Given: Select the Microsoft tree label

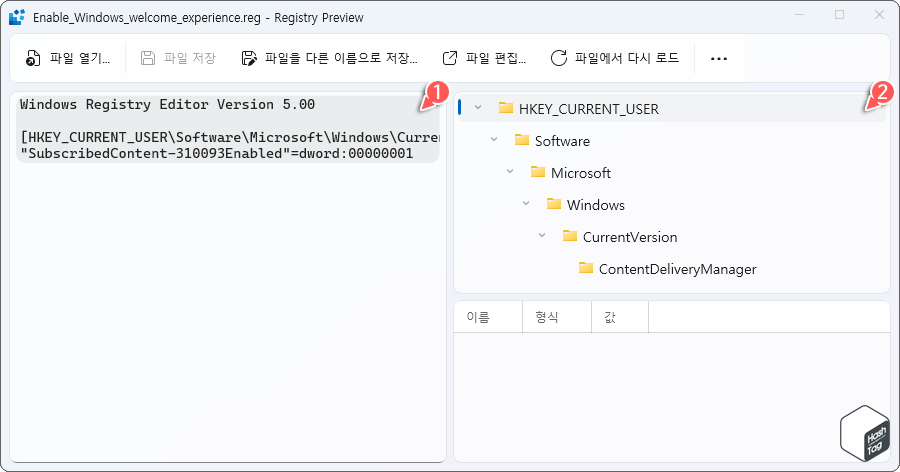Looking at the screenshot, I should click(x=581, y=173).
